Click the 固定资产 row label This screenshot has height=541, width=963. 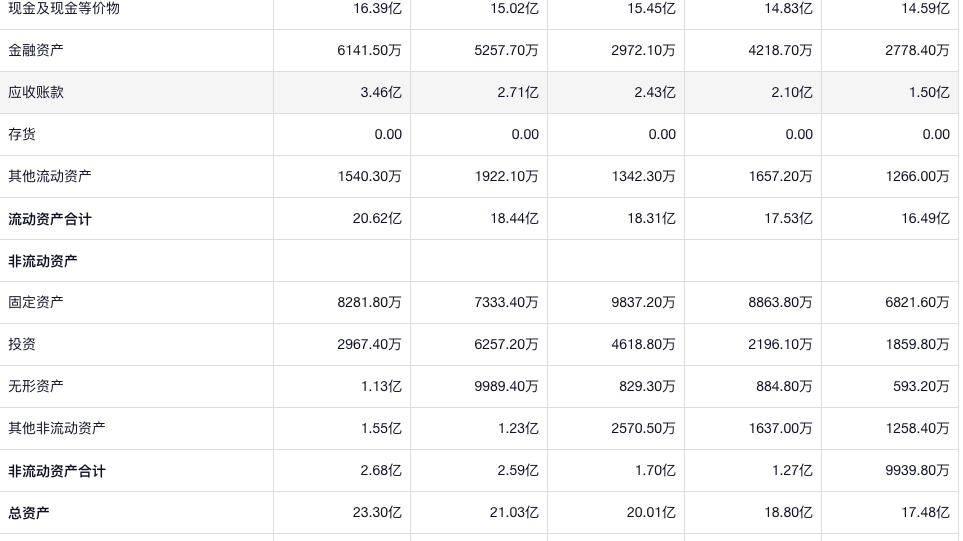click(x=36, y=302)
